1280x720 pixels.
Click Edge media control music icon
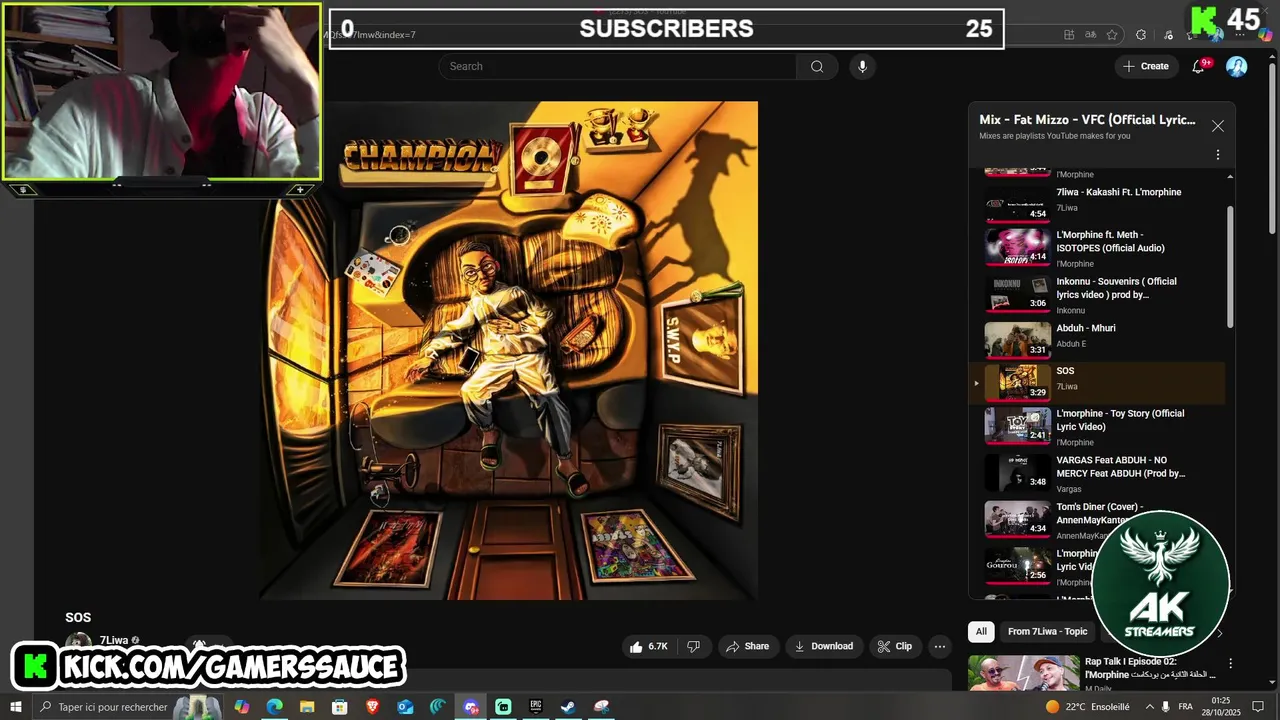[x=1168, y=34]
